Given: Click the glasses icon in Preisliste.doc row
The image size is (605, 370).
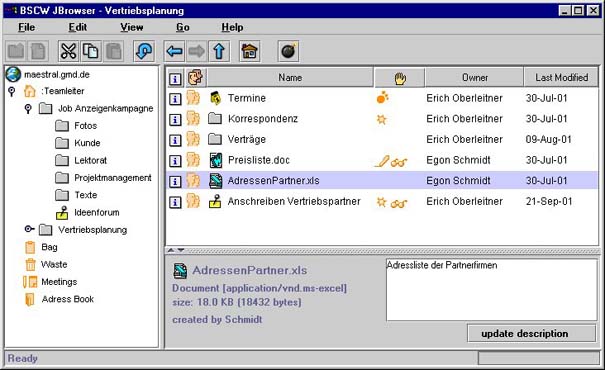Looking at the screenshot, I should click(x=399, y=162).
